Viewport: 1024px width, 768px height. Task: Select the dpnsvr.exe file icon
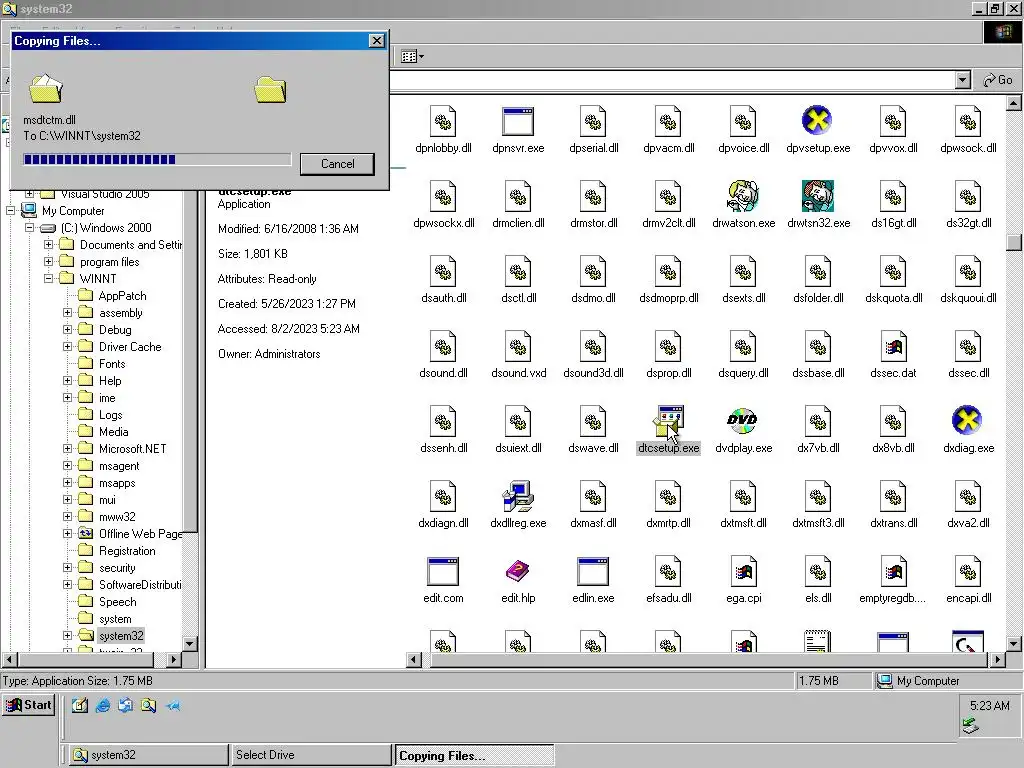(x=518, y=121)
